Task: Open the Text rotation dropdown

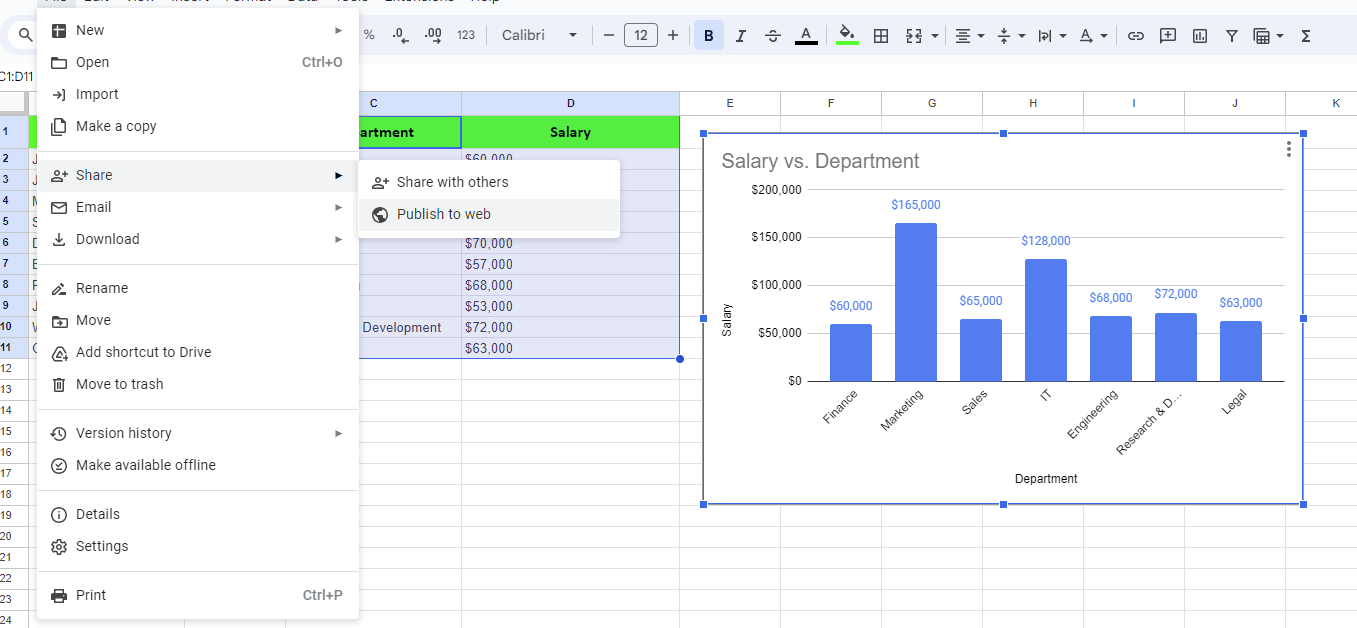Action: point(1092,35)
